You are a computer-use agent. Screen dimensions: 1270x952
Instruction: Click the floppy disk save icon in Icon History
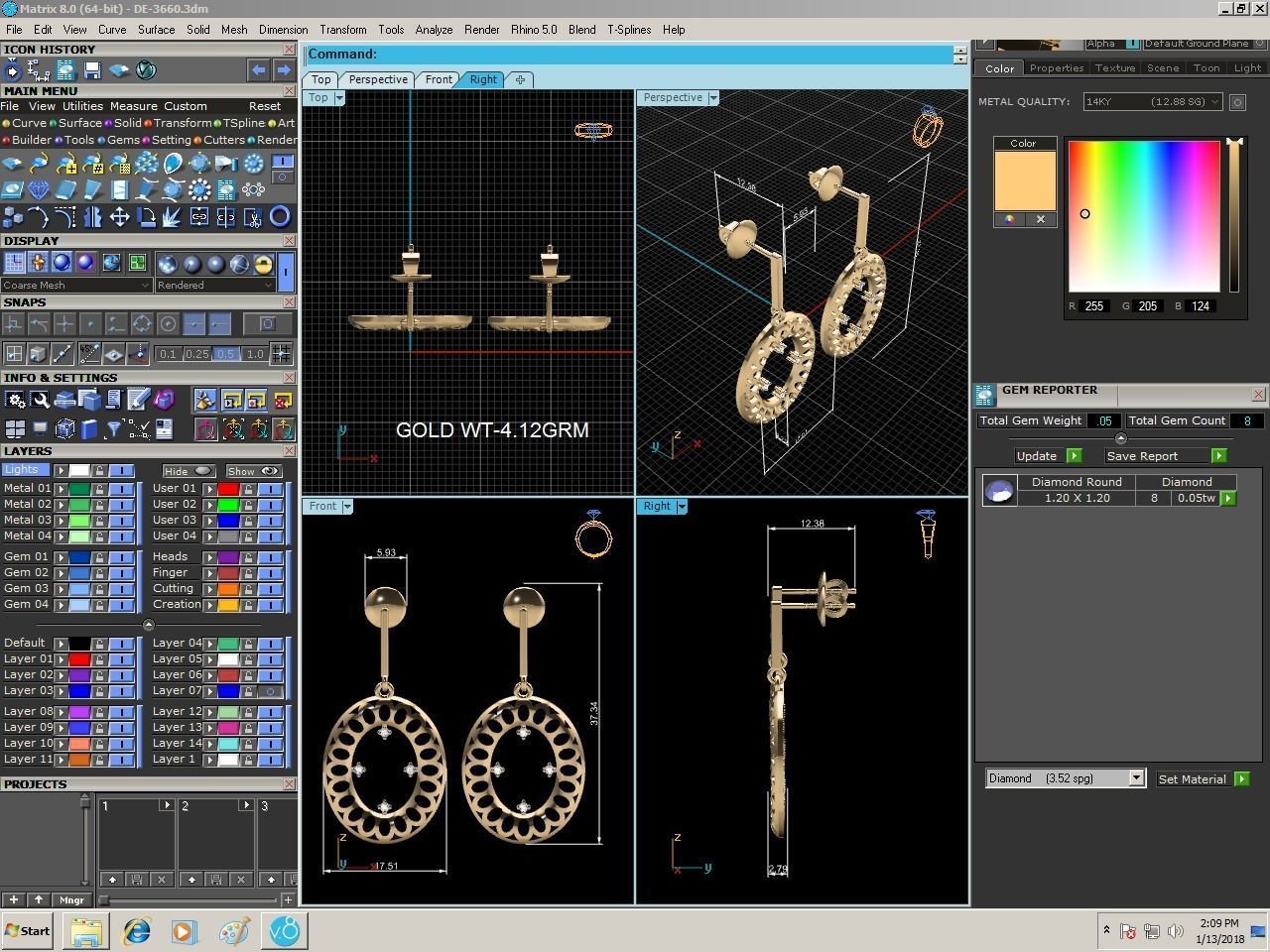tap(92, 70)
